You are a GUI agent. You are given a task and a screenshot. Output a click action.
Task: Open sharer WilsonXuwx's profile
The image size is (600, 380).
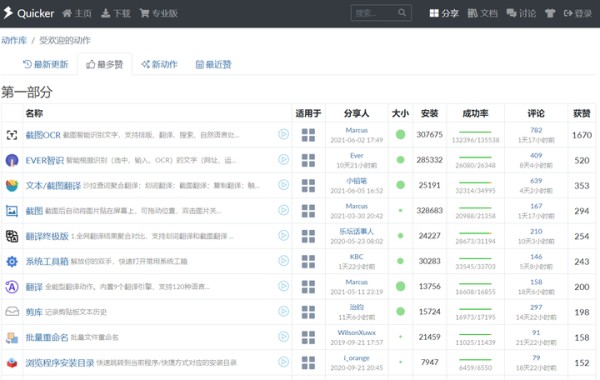tap(356, 333)
